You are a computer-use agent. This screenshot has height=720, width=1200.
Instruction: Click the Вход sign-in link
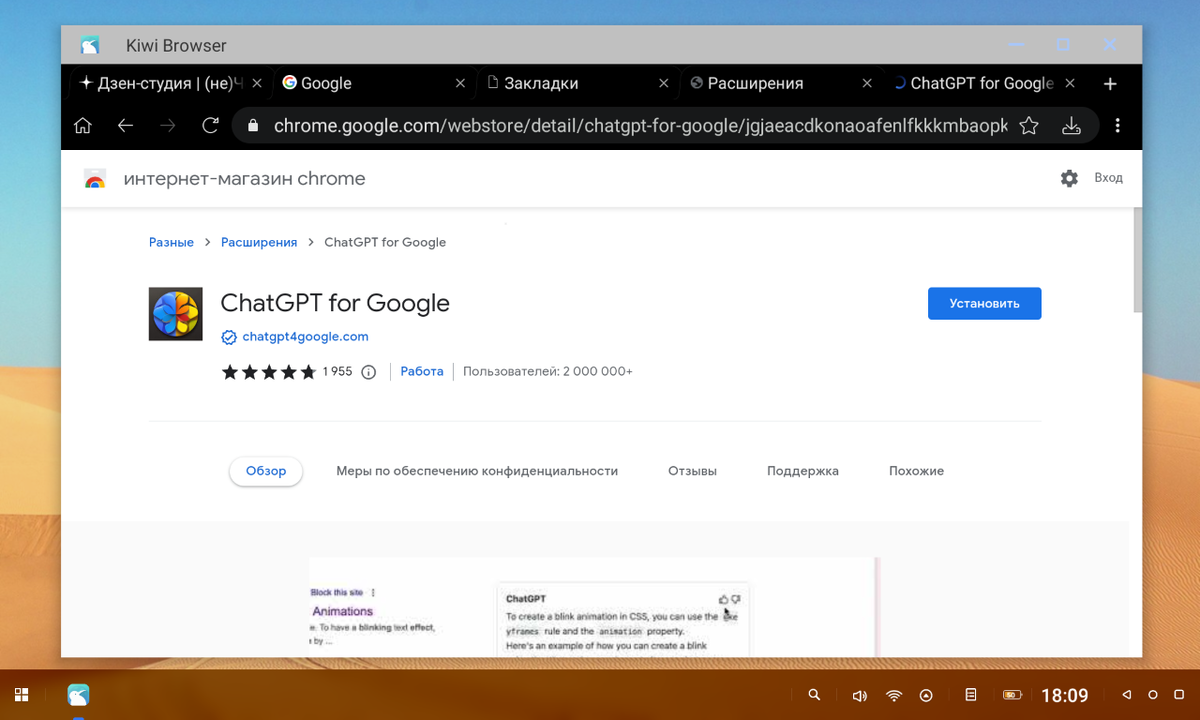pyautogui.click(x=1108, y=178)
